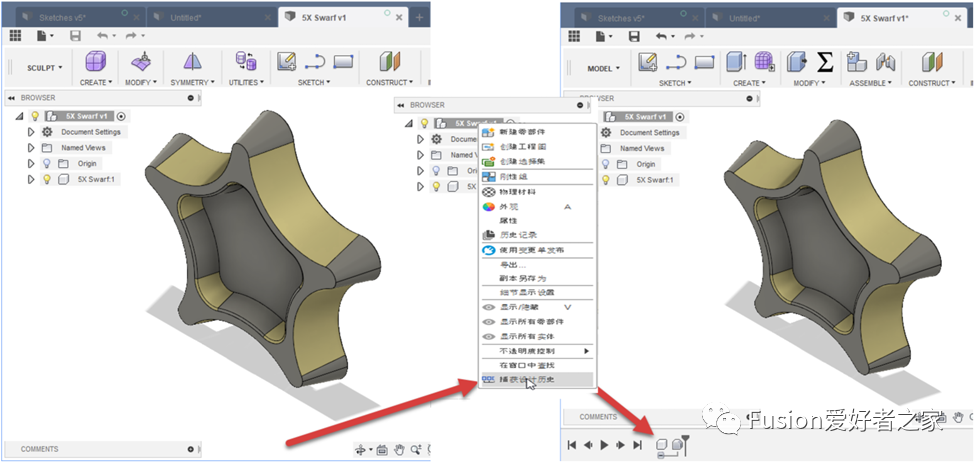Screen dimensions: 975x463
Task: Open ASSEMBLE dropdown menu
Action: pos(871,83)
